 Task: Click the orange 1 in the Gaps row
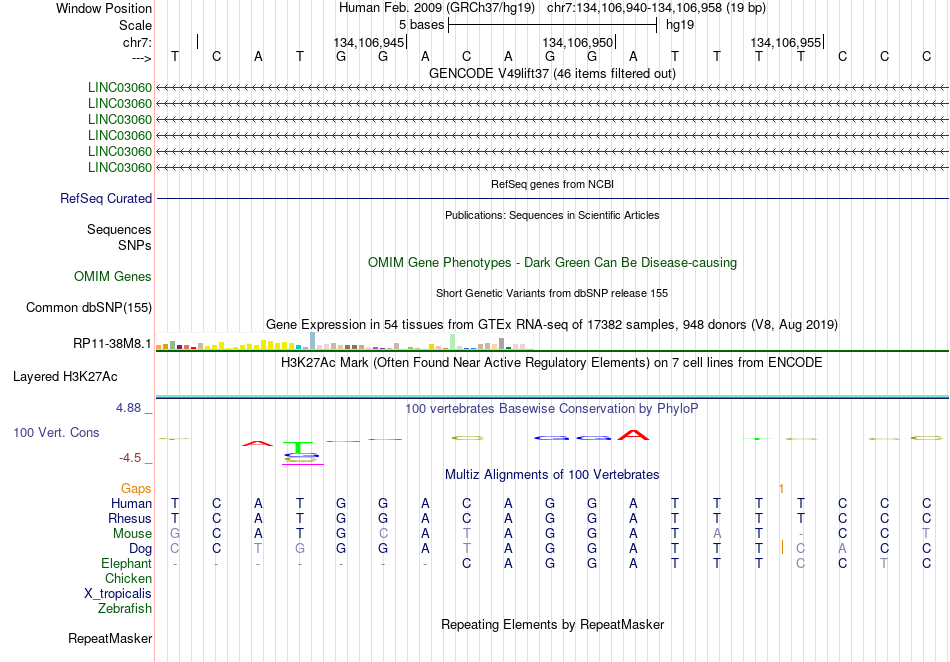(782, 488)
